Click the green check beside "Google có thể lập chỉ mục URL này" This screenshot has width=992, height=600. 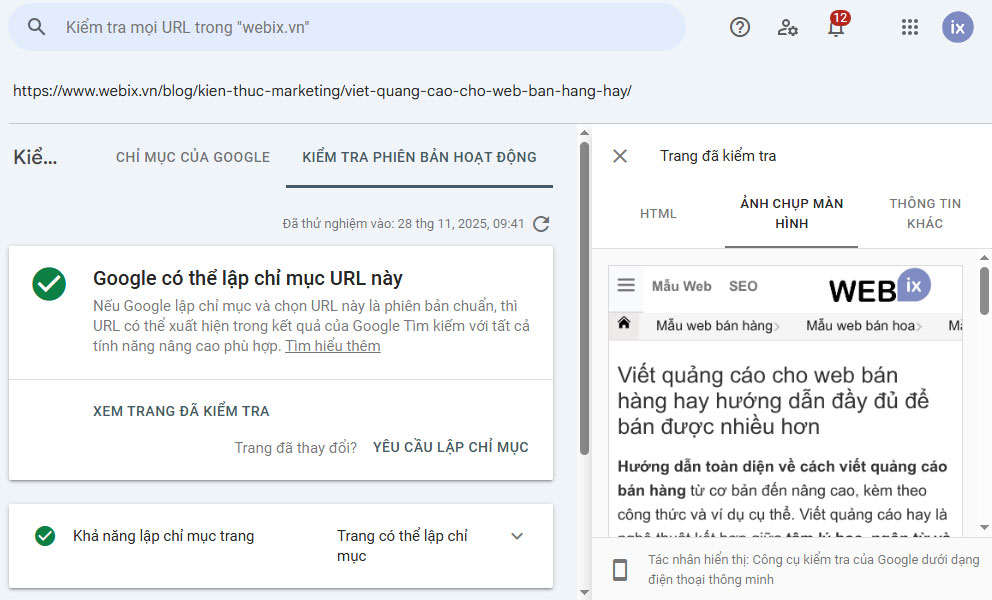point(49,284)
